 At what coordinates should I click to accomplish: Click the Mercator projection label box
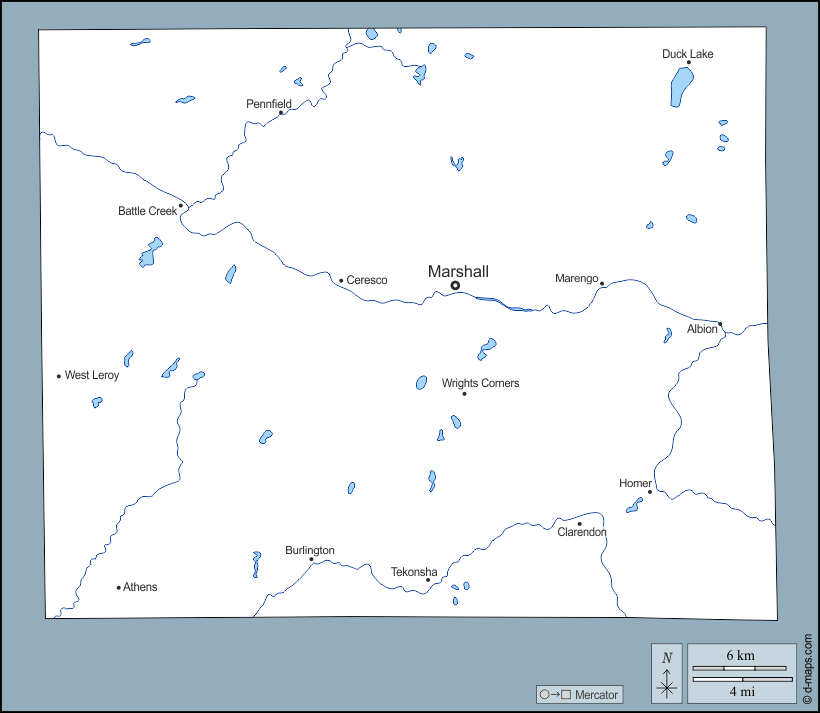pos(579,694)
